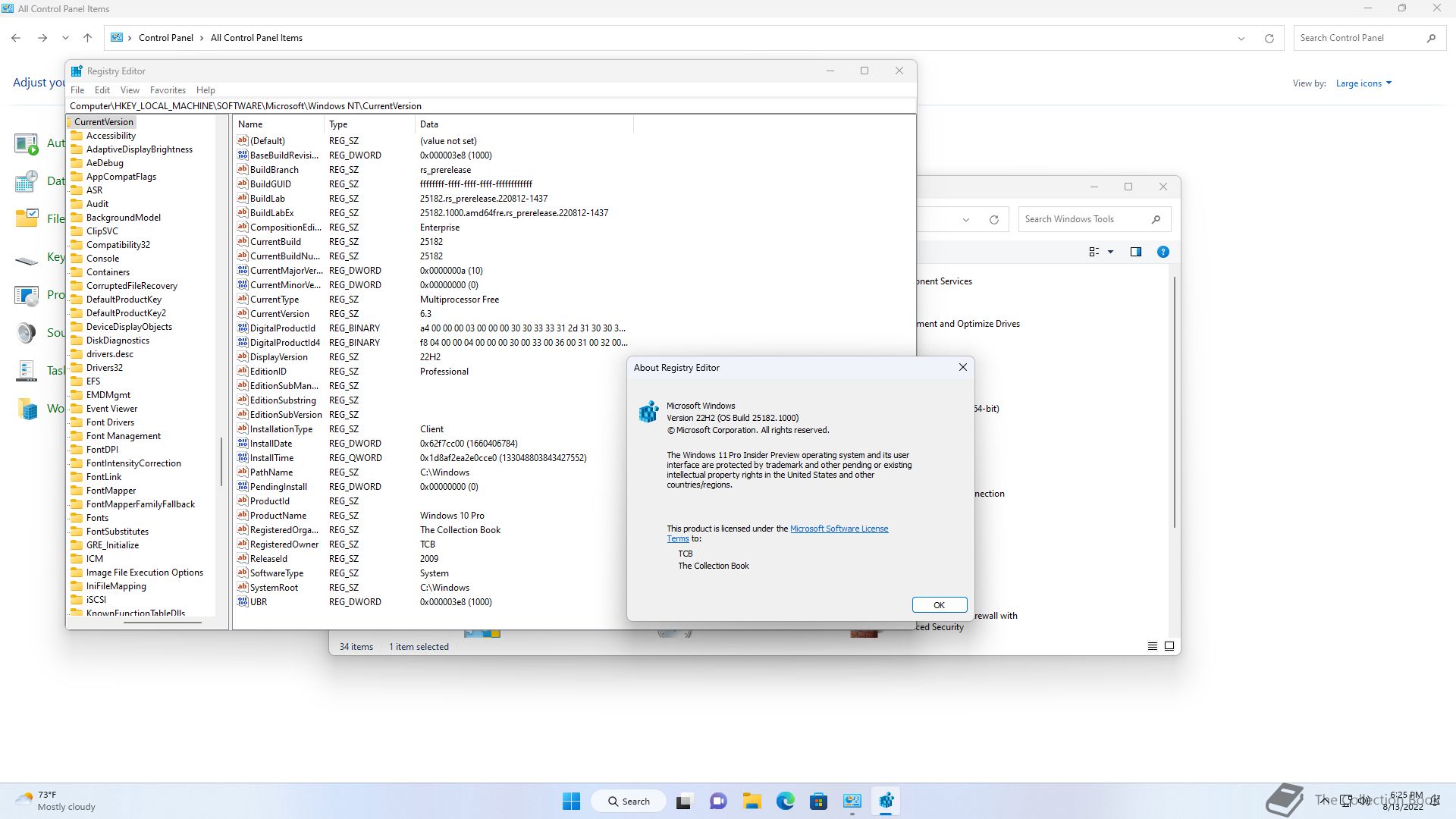Launch the Chat app from the taskbar
1456x819 pixels.
tap(718, 801)
